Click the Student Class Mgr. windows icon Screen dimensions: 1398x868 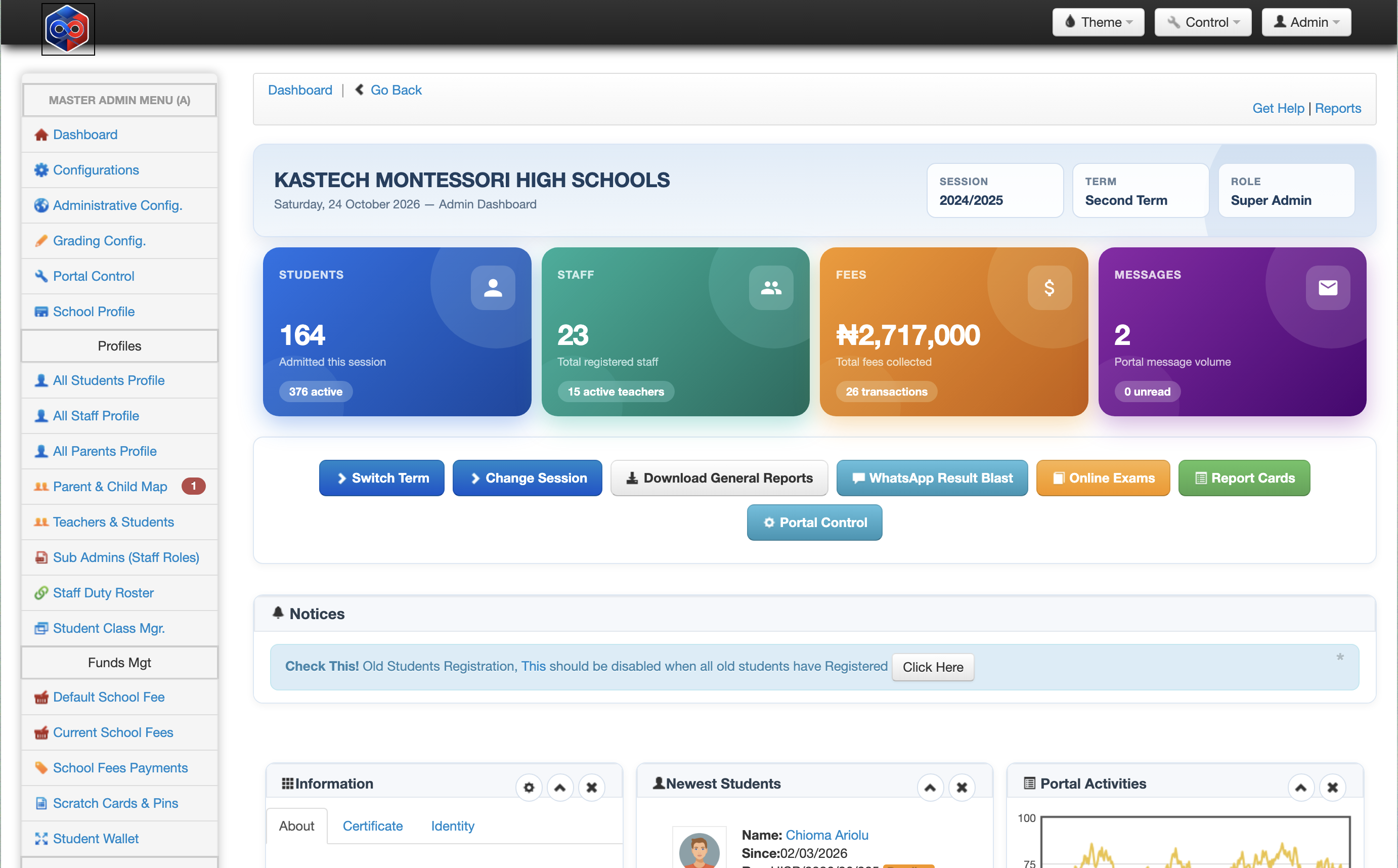(x=41, y=629)
